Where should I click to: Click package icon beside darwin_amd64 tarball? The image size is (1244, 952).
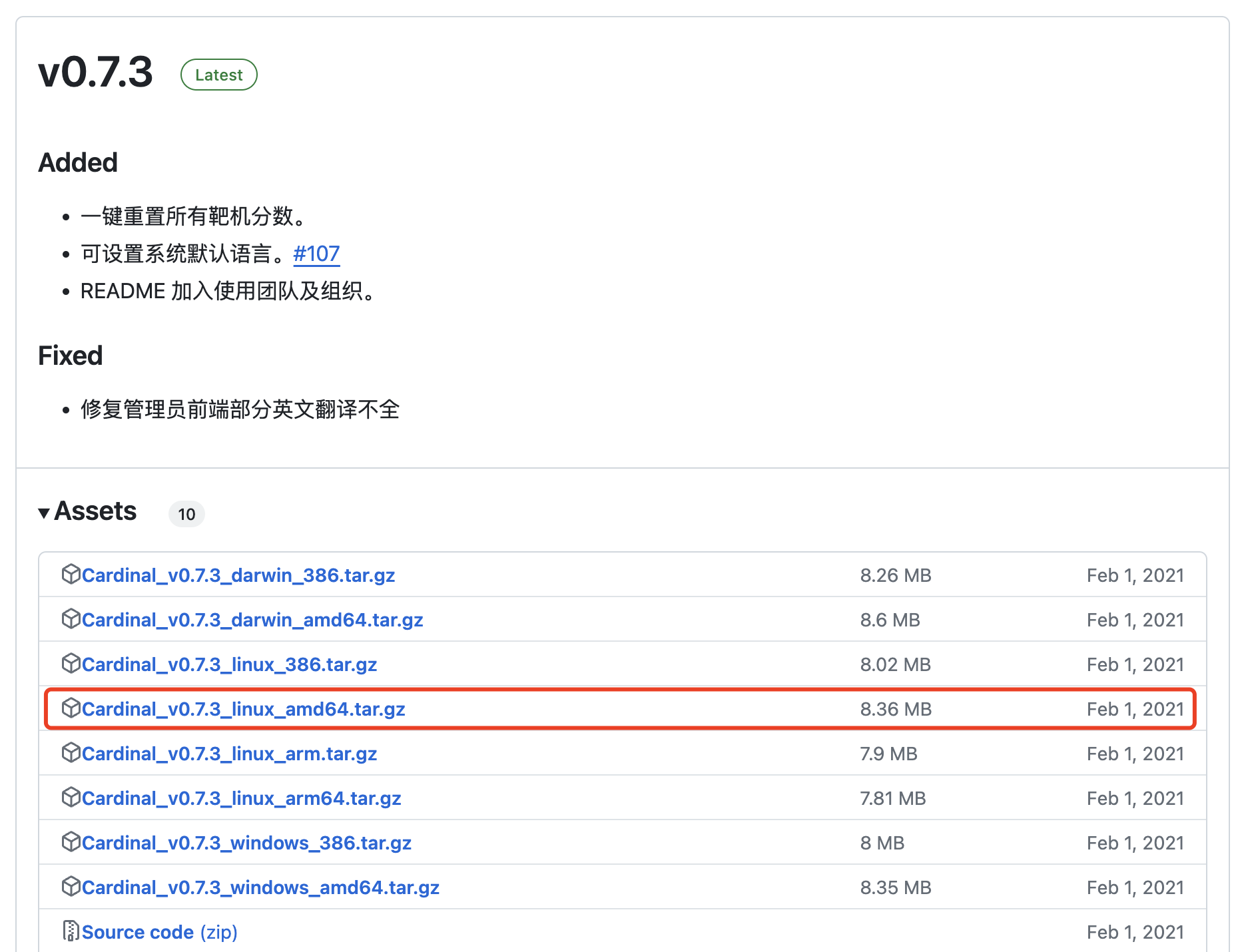point(71,618)
